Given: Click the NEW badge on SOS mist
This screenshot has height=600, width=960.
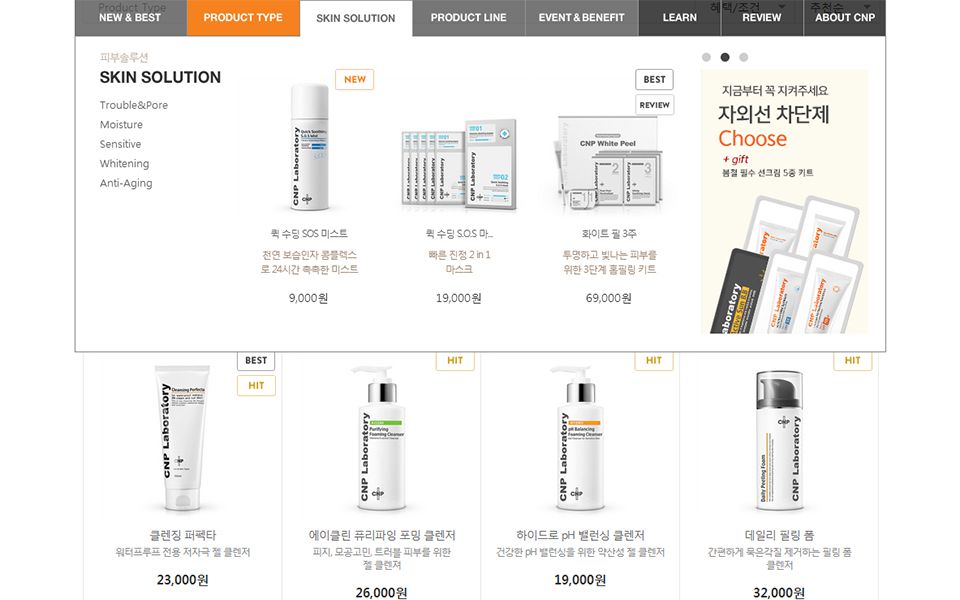Looking at the screenshot, I should tap(354, 80).
